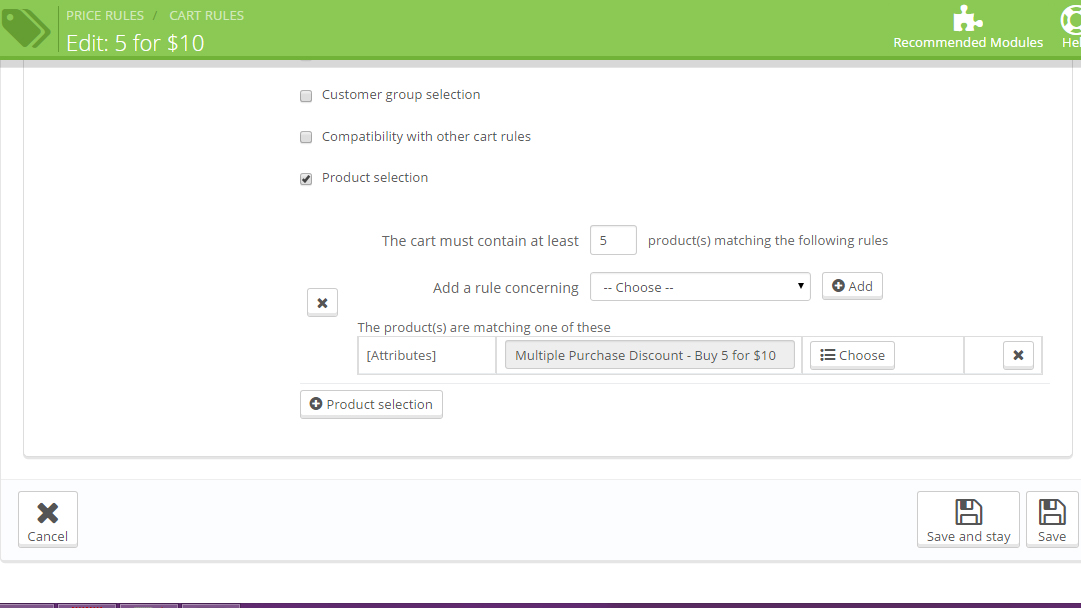Image resolution: width=1081 pixels, height=608 pixels.
Task: Enable Compatibility with other cart rules
Action: [306, 137]
